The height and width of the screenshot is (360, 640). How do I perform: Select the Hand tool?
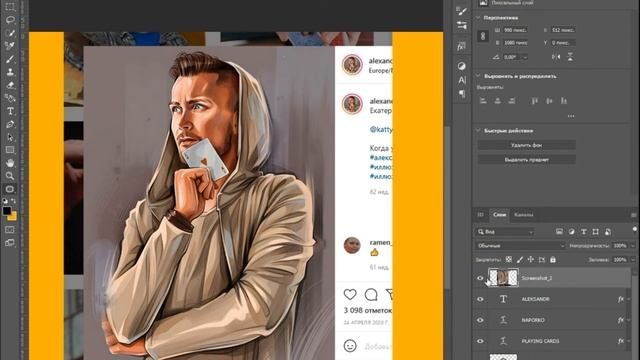(10, 163)
